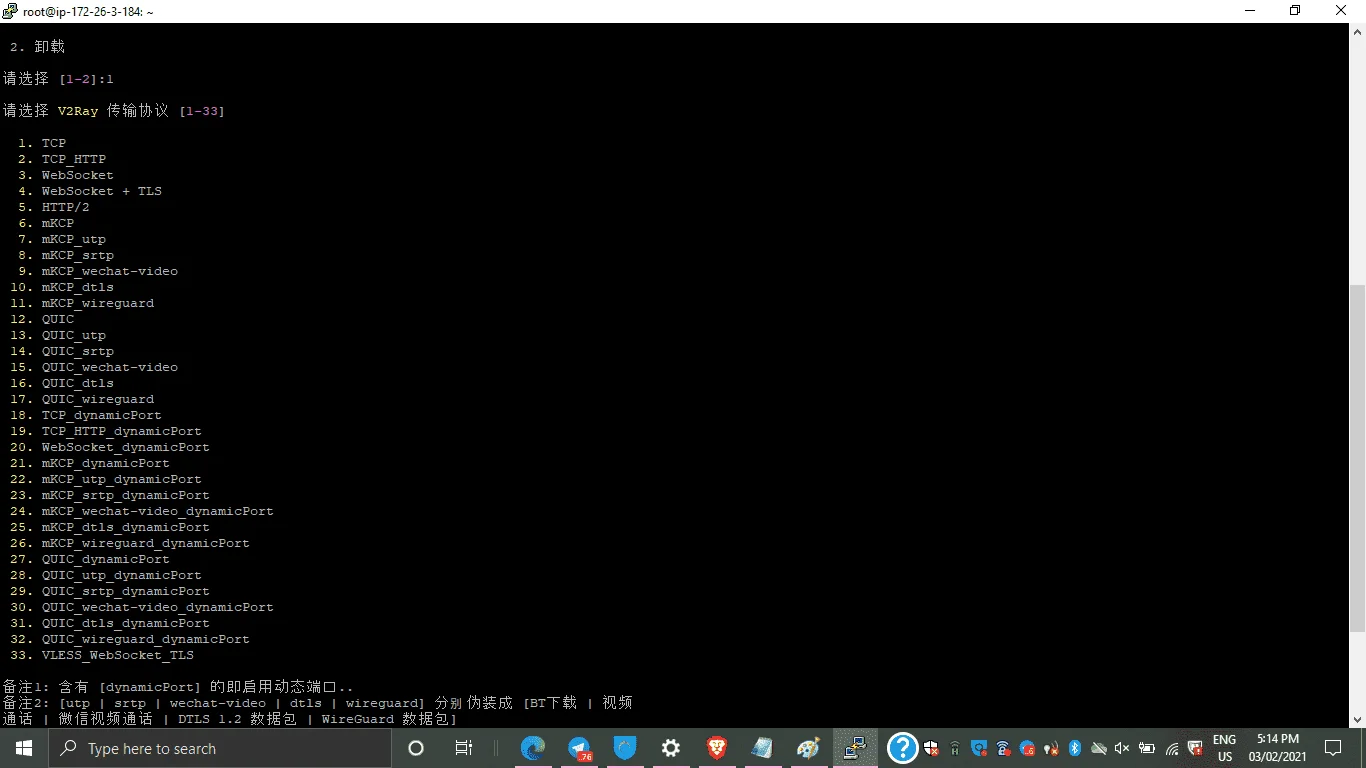
Task: Open the Wi-Fi network tray icon
Action: [x=1172, y=748]
